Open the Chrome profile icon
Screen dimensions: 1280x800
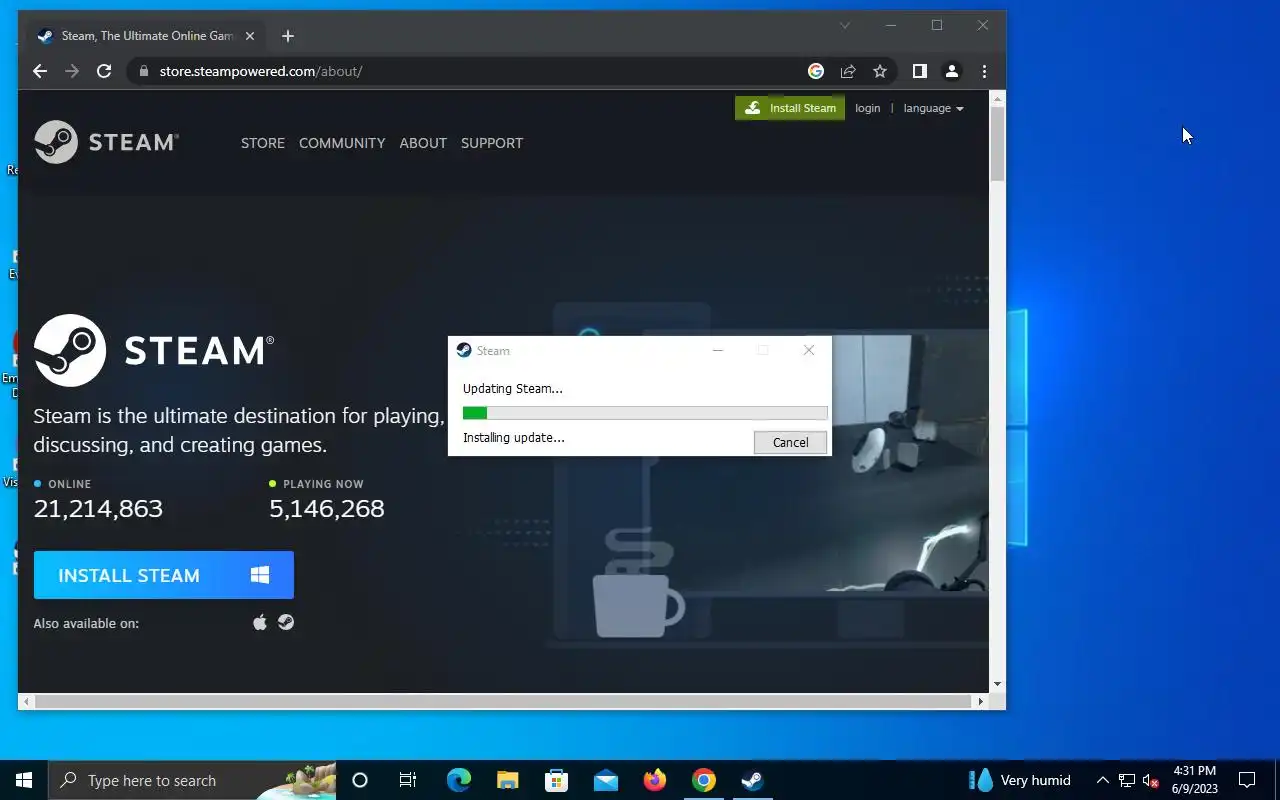(952, 71)
